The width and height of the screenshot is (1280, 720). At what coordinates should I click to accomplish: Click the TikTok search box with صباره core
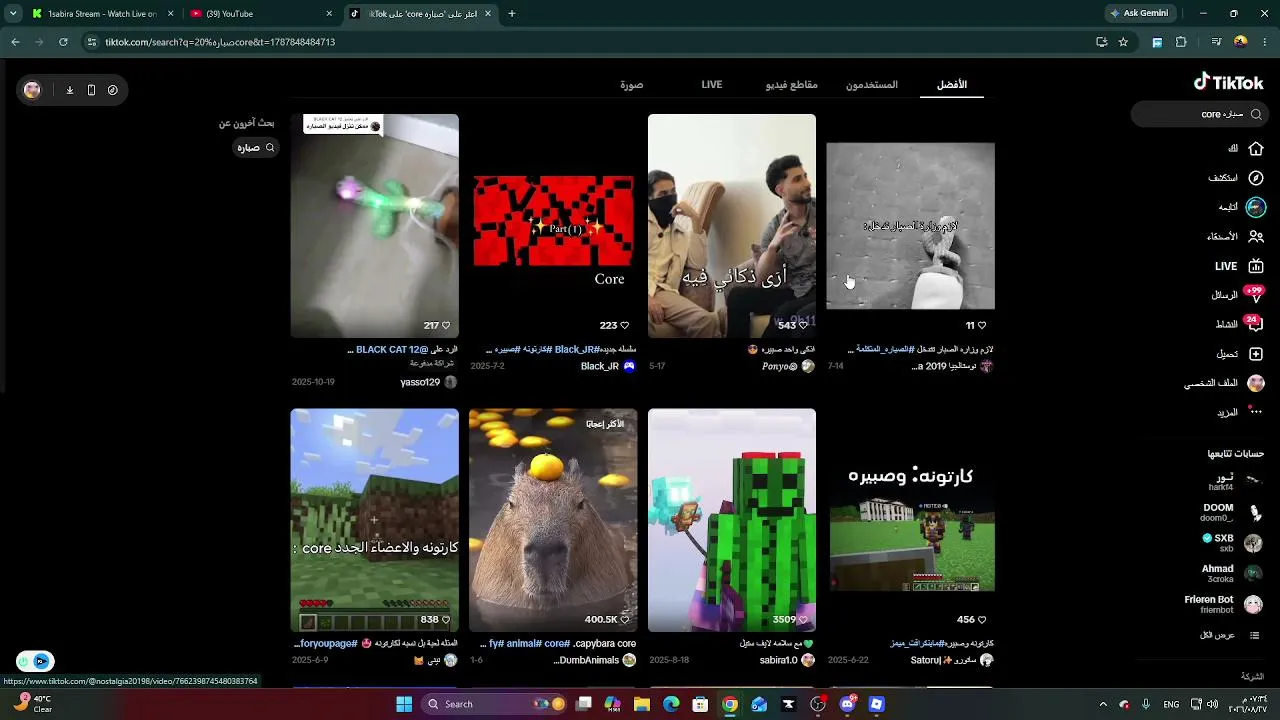(1199, 114)
